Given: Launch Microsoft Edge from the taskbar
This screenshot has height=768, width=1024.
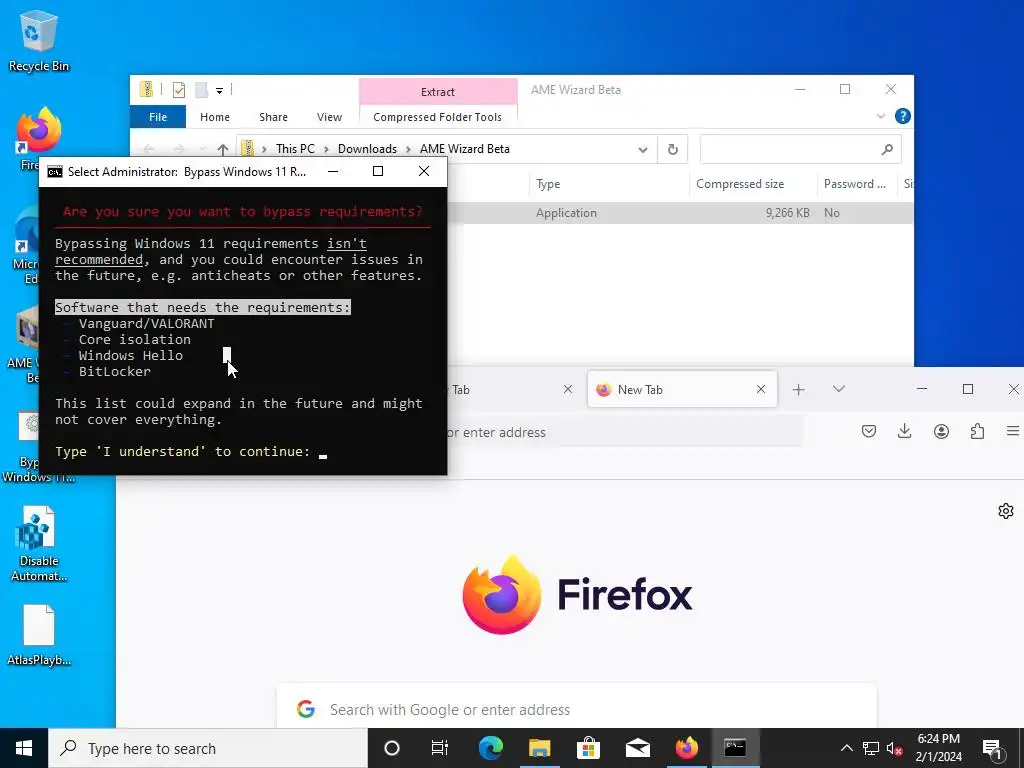Looking at the screenshot, I should [490, 748].
